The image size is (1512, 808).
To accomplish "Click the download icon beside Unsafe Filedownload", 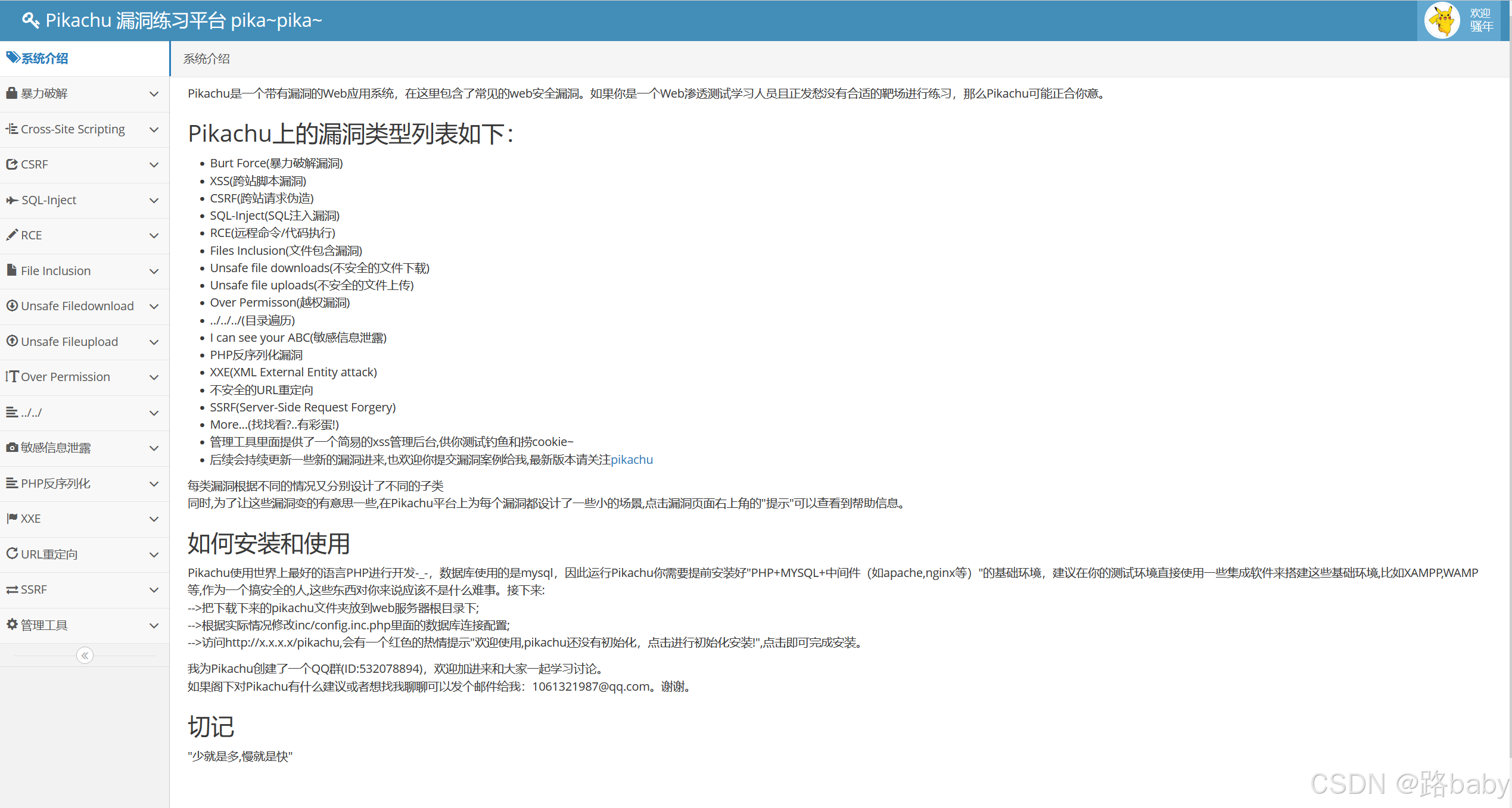I will coord(11,305).
